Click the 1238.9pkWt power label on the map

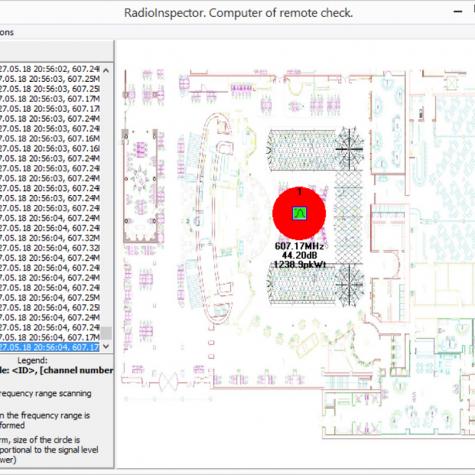click(300, 265)
